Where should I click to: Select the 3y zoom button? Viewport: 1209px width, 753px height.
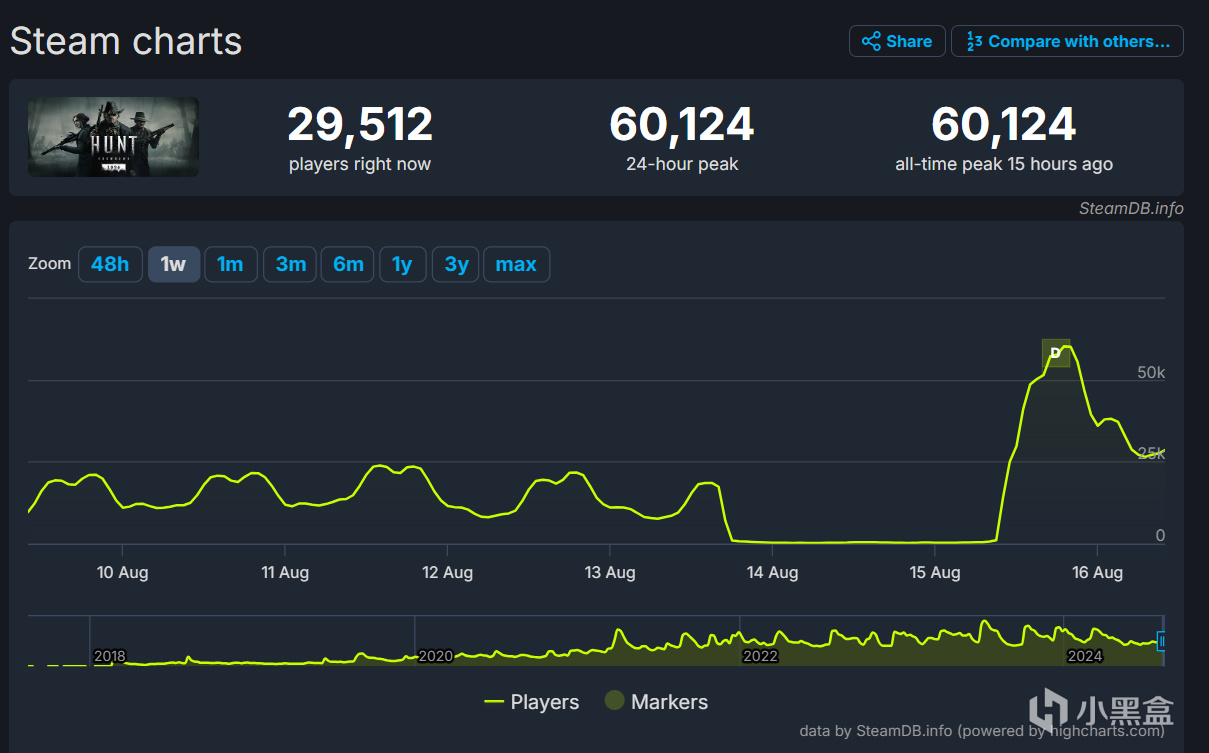pos(456,264)
